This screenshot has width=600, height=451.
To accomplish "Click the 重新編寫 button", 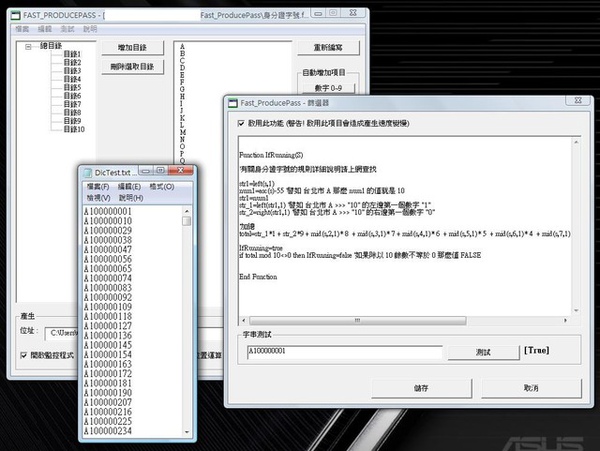I will pos(328,48).
